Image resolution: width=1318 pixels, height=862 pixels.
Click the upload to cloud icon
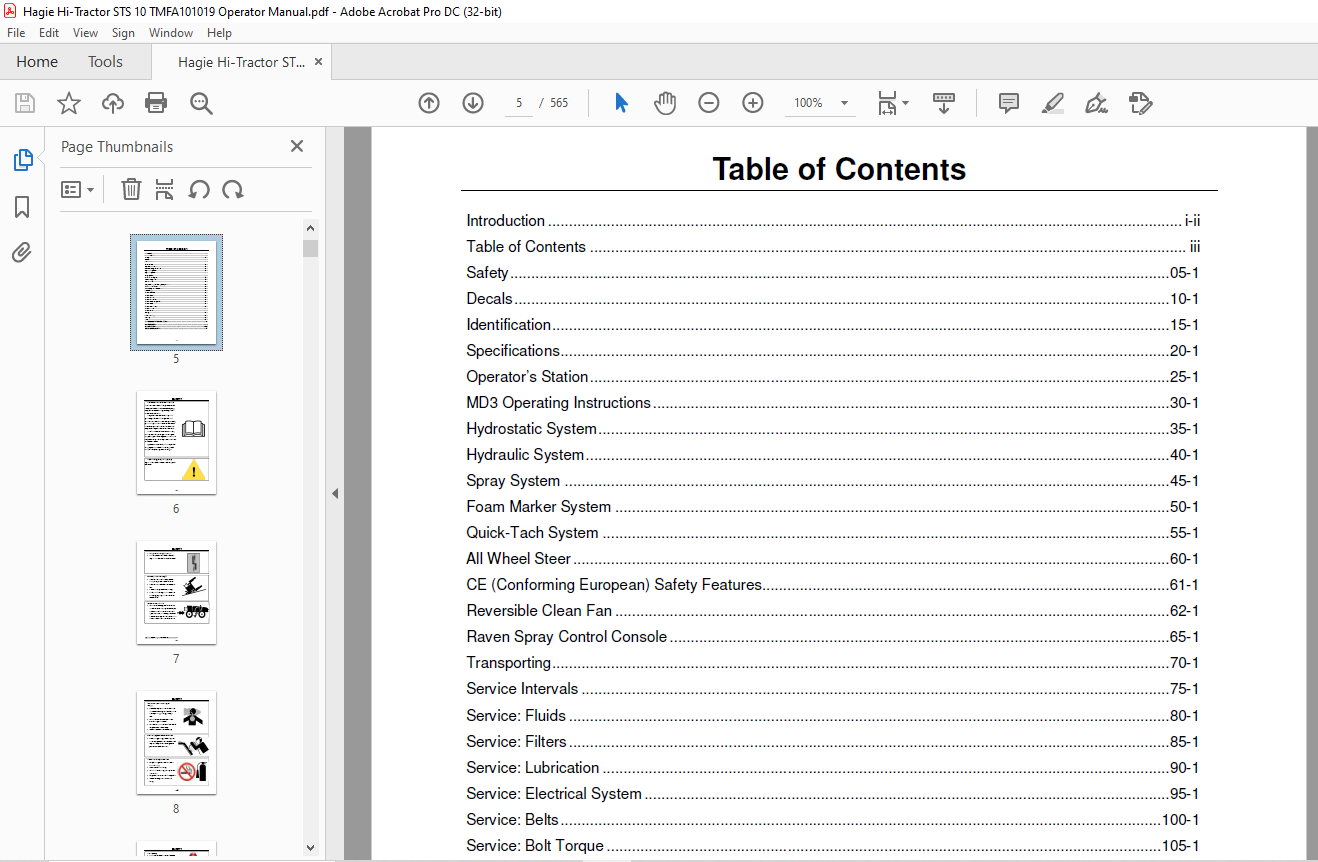pos(113,103)
